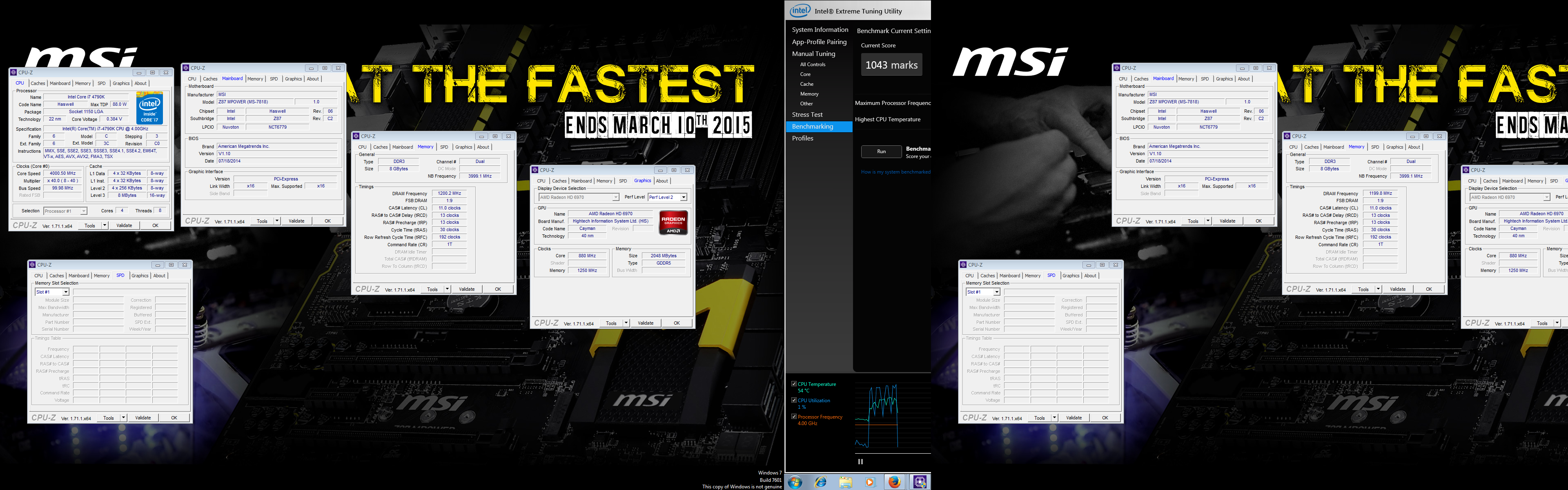Screen dimensions: 1568x490
Task: Click Validate in the Intel Core i7 window
Action: (x=124, y=225)
